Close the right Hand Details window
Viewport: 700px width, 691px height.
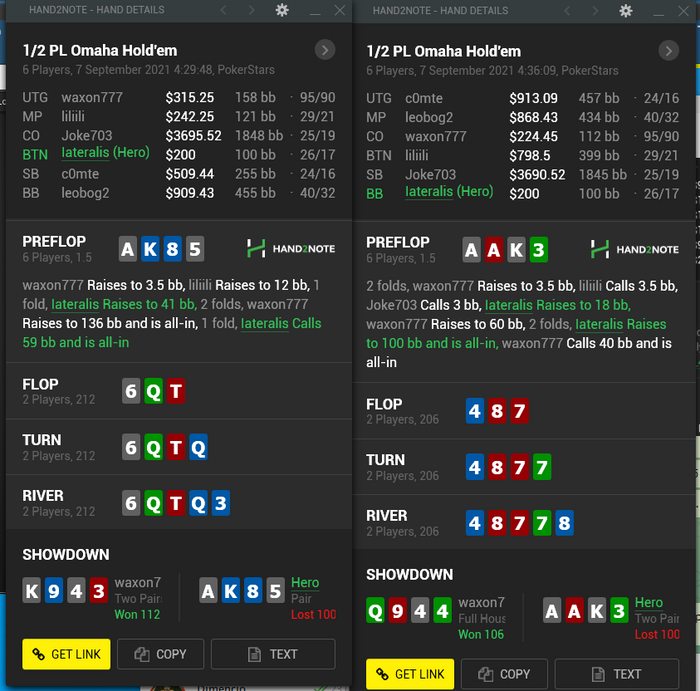click(683, 11)
